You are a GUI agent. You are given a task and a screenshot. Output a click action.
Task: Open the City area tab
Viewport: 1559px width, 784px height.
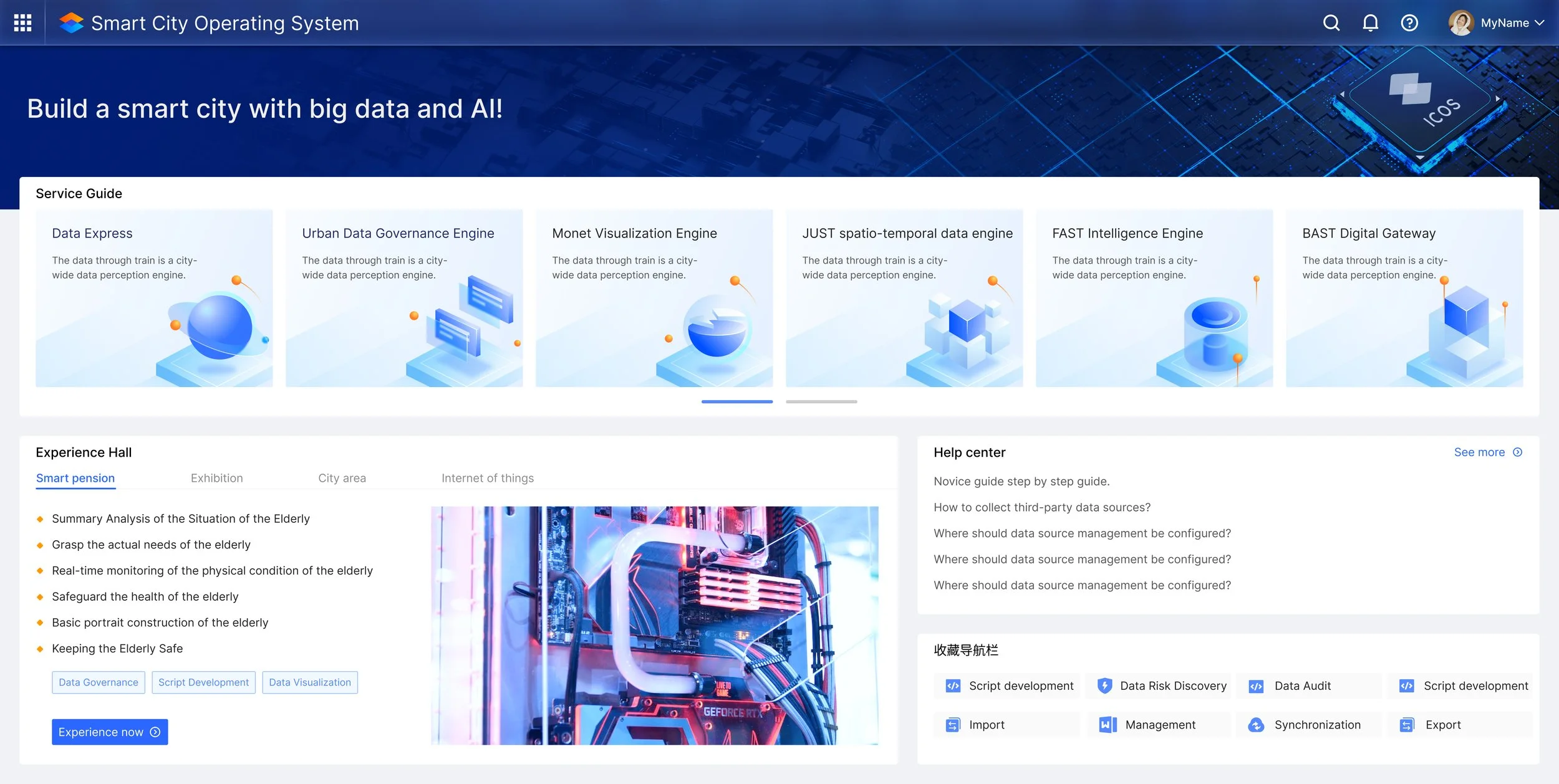pos(342,478)
